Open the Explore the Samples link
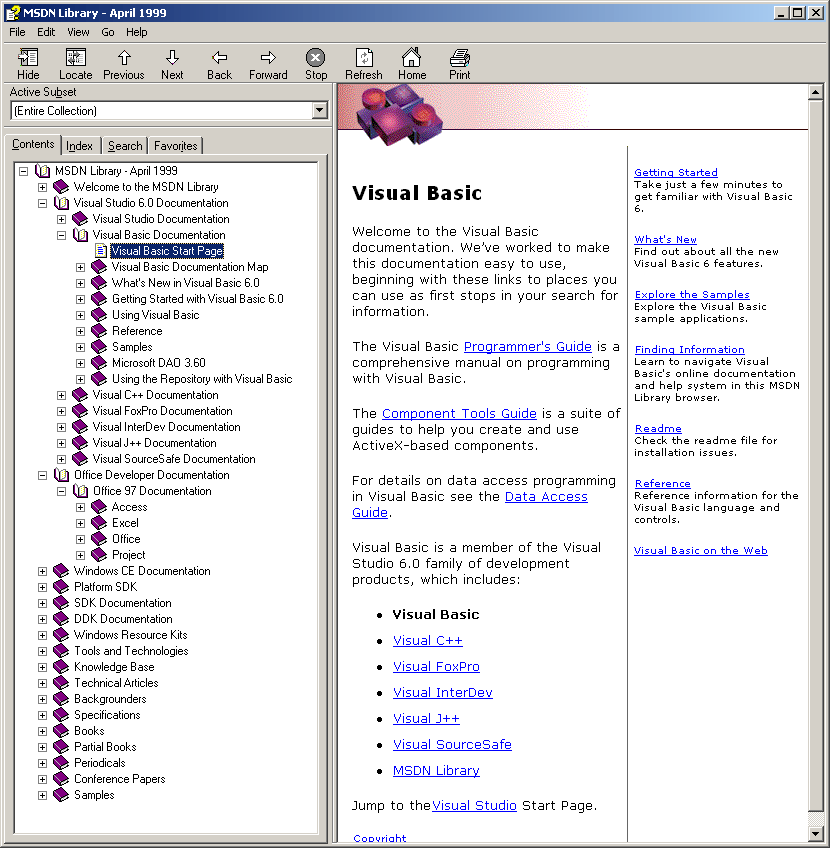This screenshot has width=830, height=848. point(692,294)
